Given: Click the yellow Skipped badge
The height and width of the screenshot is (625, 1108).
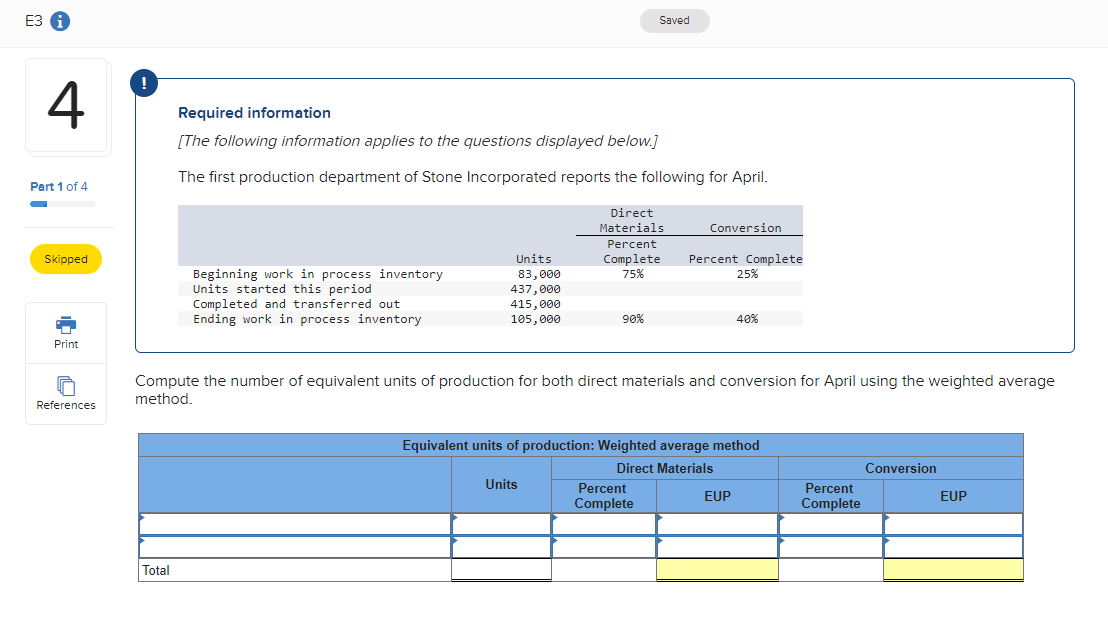Looking at the screenshot, I should click(66, 259).
